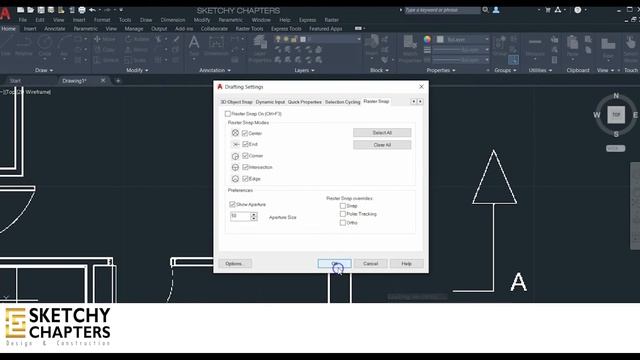Check the Polar Tracking override checkbox
Image resolution: width=640 pixels, height=360 pixels.
click(343, 214)
